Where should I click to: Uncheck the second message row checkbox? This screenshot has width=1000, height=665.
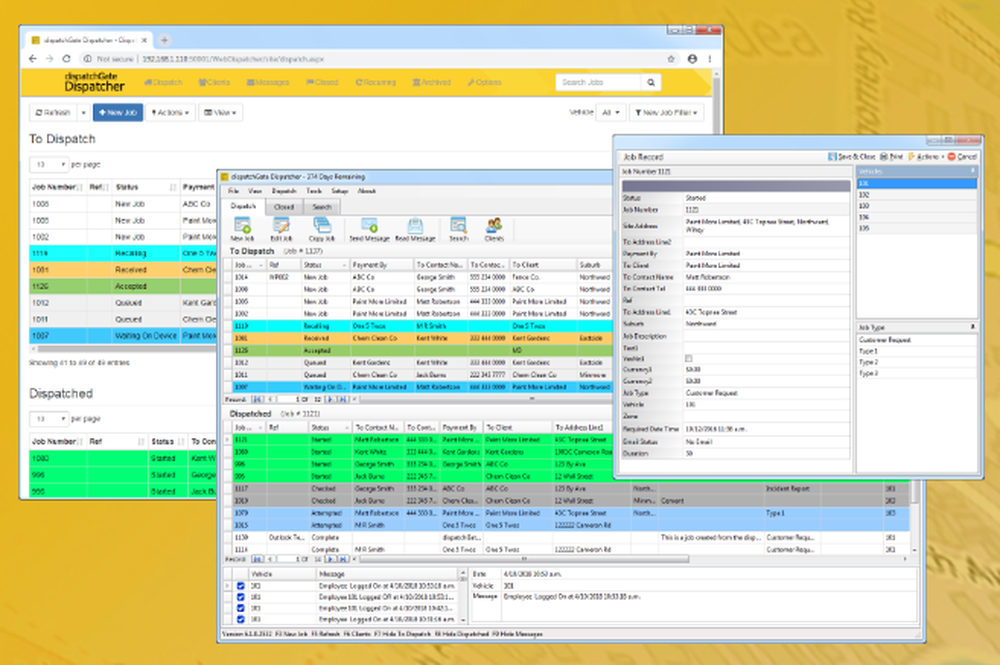coord(240,597)
